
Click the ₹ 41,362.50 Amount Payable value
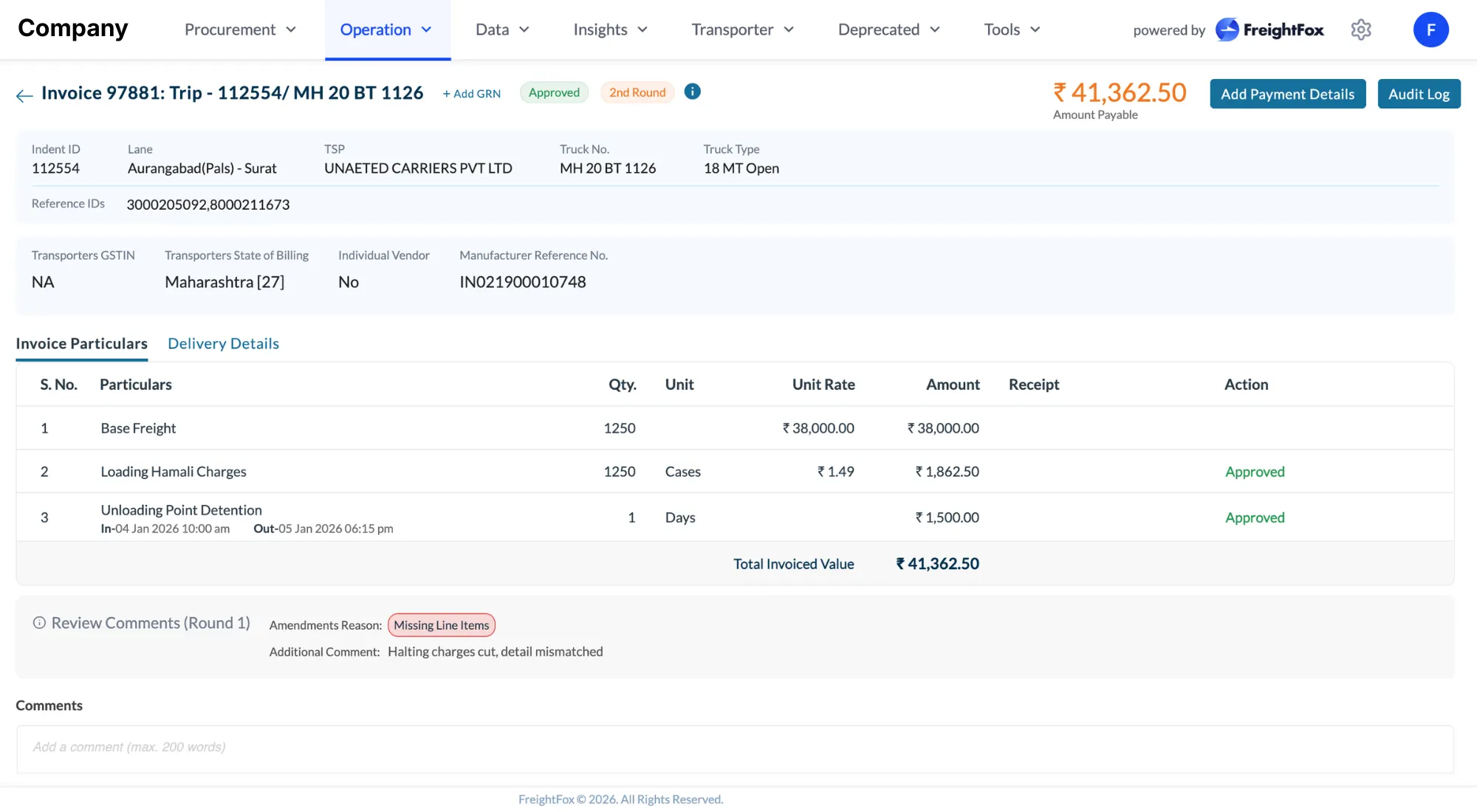click(x=1119, y=92)
